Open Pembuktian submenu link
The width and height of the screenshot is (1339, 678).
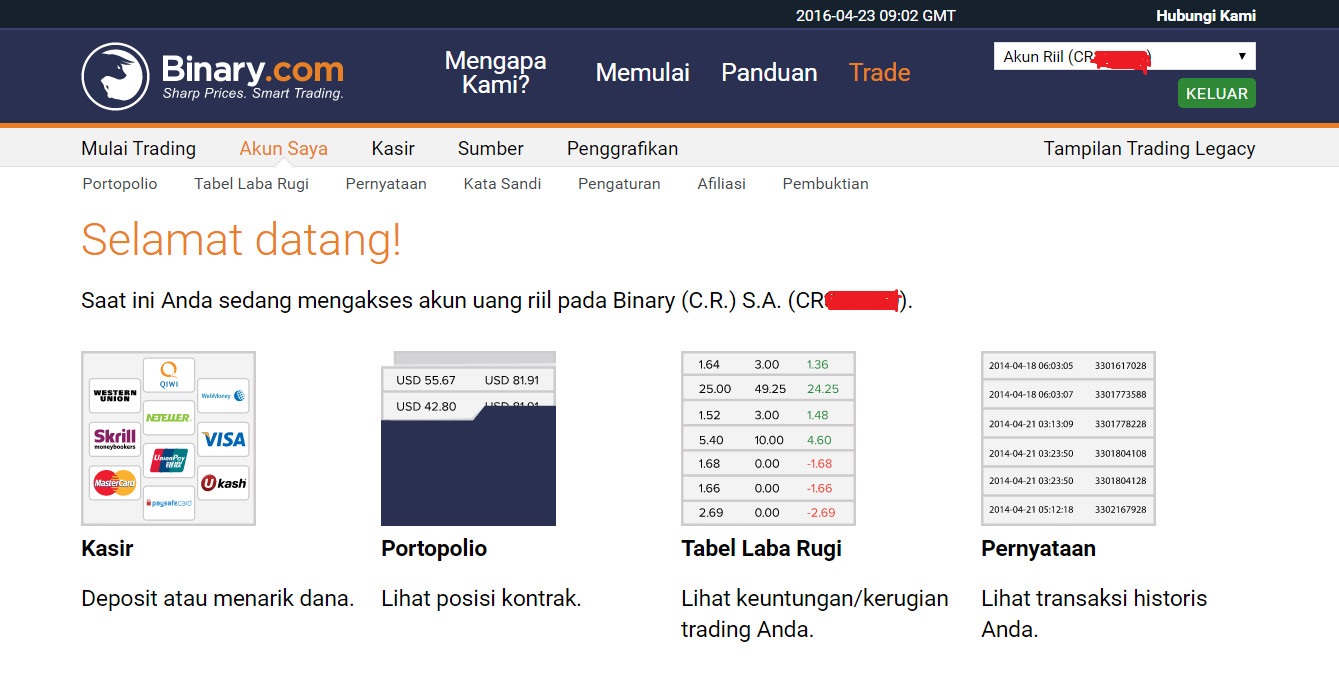(x=826, y=183)
